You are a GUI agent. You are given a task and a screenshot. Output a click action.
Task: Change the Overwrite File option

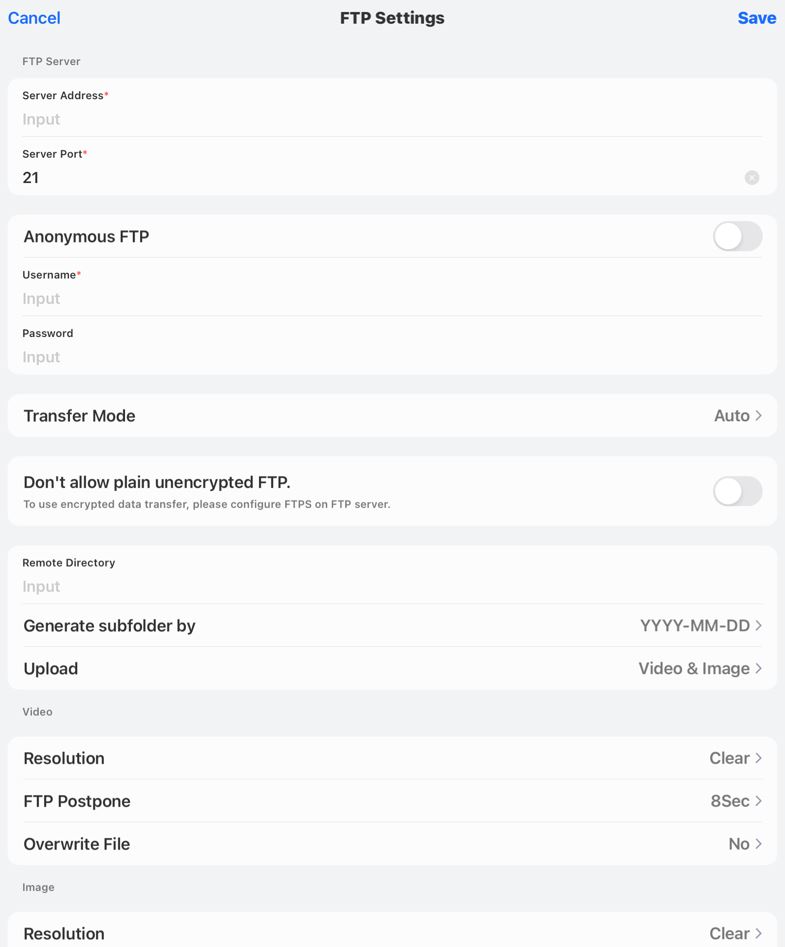pos(392,845)
